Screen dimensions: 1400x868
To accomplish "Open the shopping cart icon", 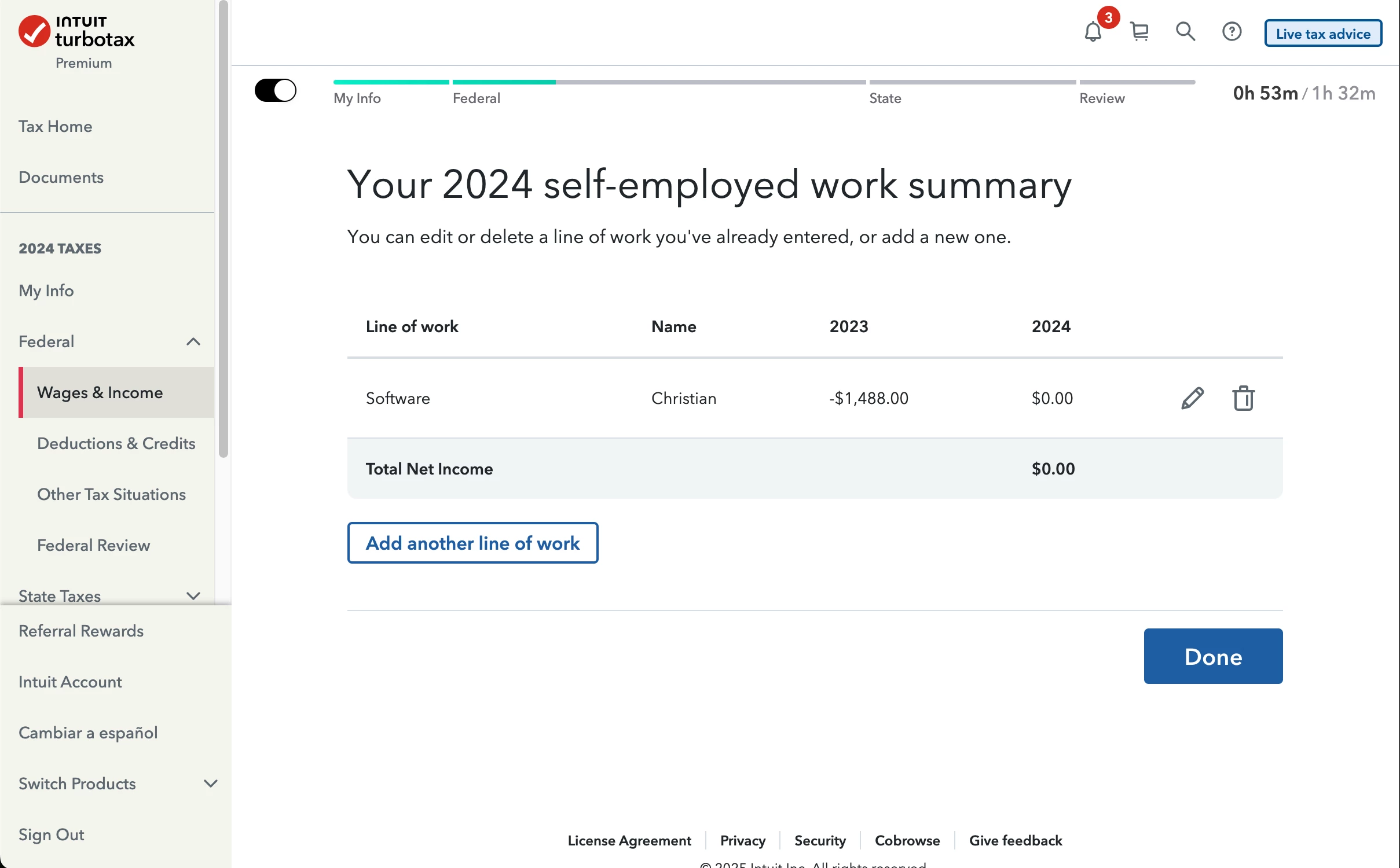I will click(1139, 31).
